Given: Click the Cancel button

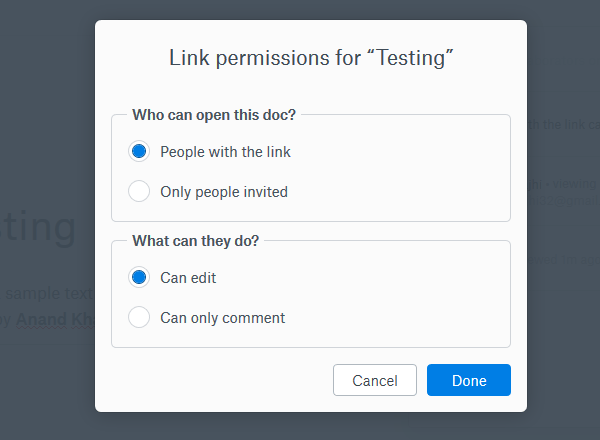Looking at the screenshot, I should (375, 380).
